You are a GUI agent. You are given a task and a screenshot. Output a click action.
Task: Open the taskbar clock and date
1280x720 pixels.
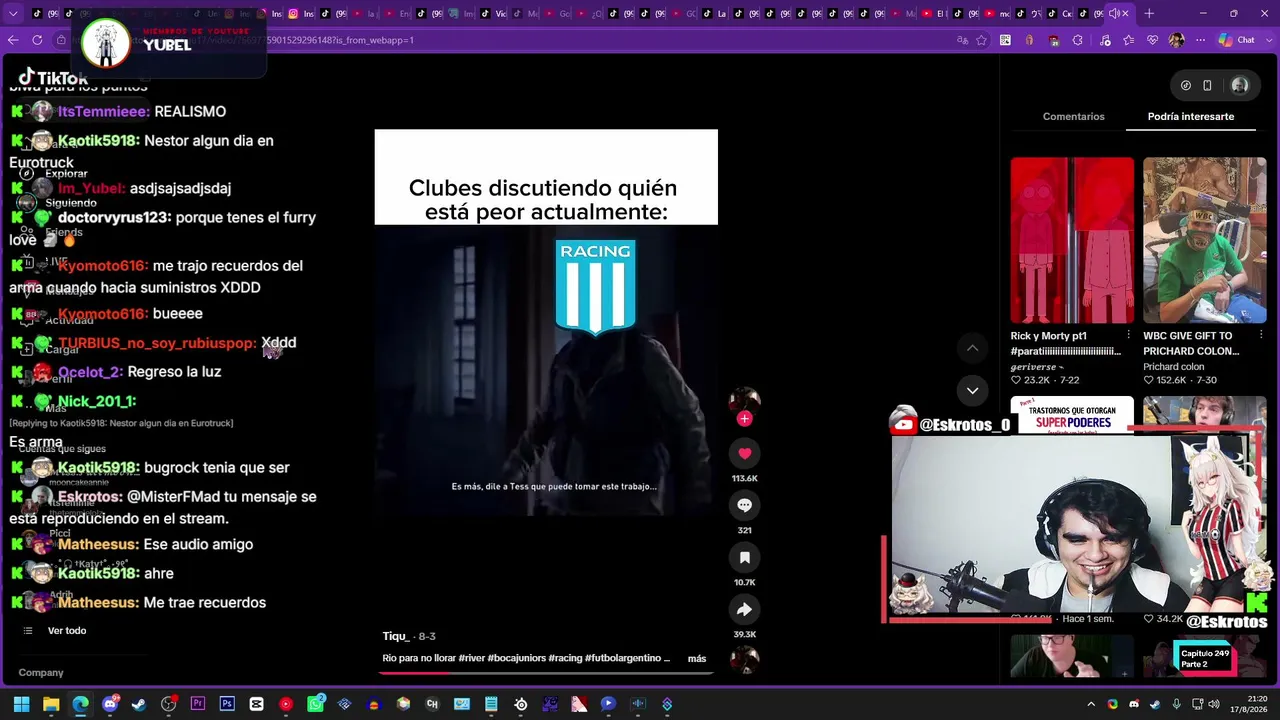[1248, 704]
